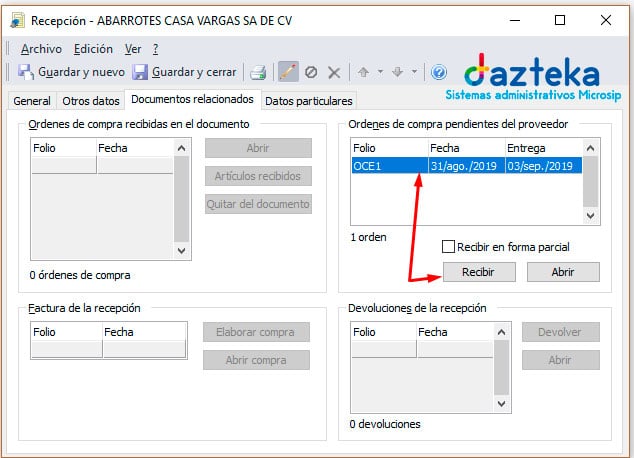Expand the dropdown beside the up arrow
The image size is (634, 458).
[380, 72]
